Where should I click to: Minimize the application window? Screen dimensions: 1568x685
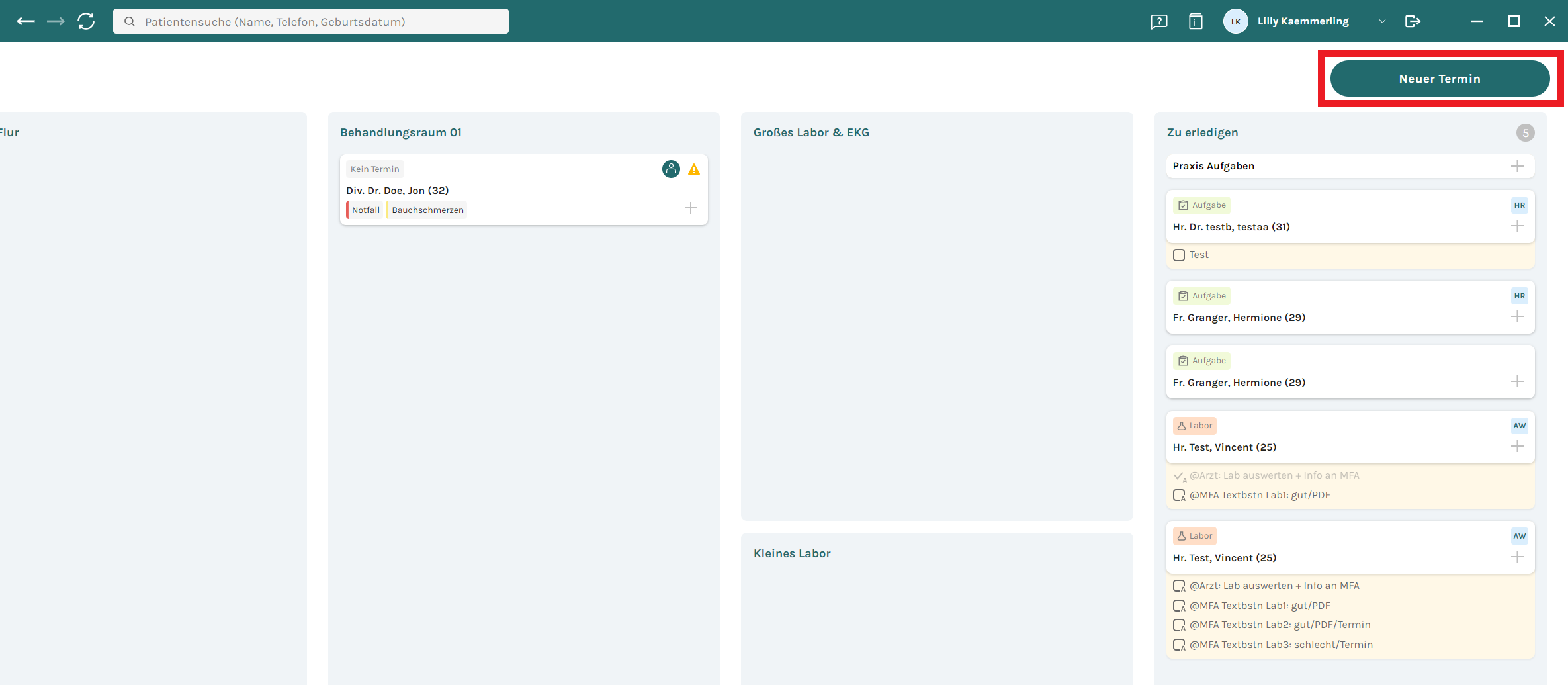(1477, 21)
